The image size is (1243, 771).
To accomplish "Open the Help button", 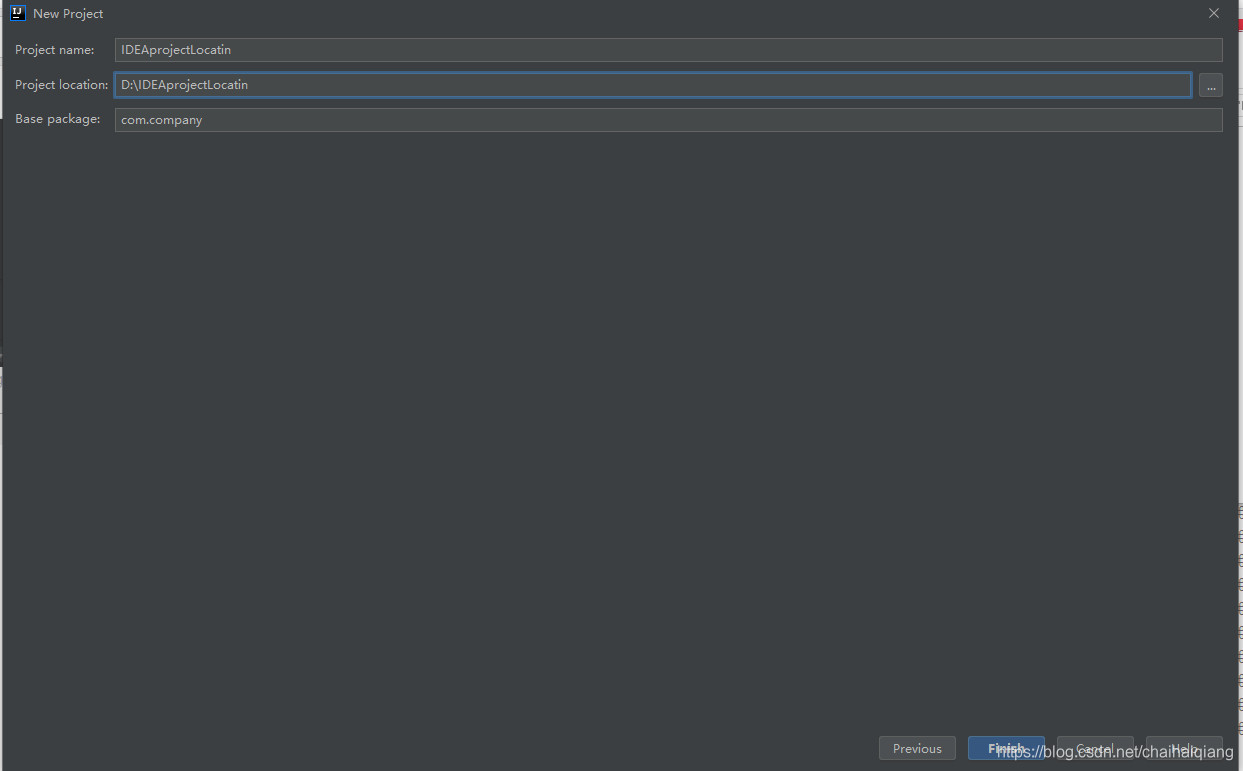I will 1184,748.
